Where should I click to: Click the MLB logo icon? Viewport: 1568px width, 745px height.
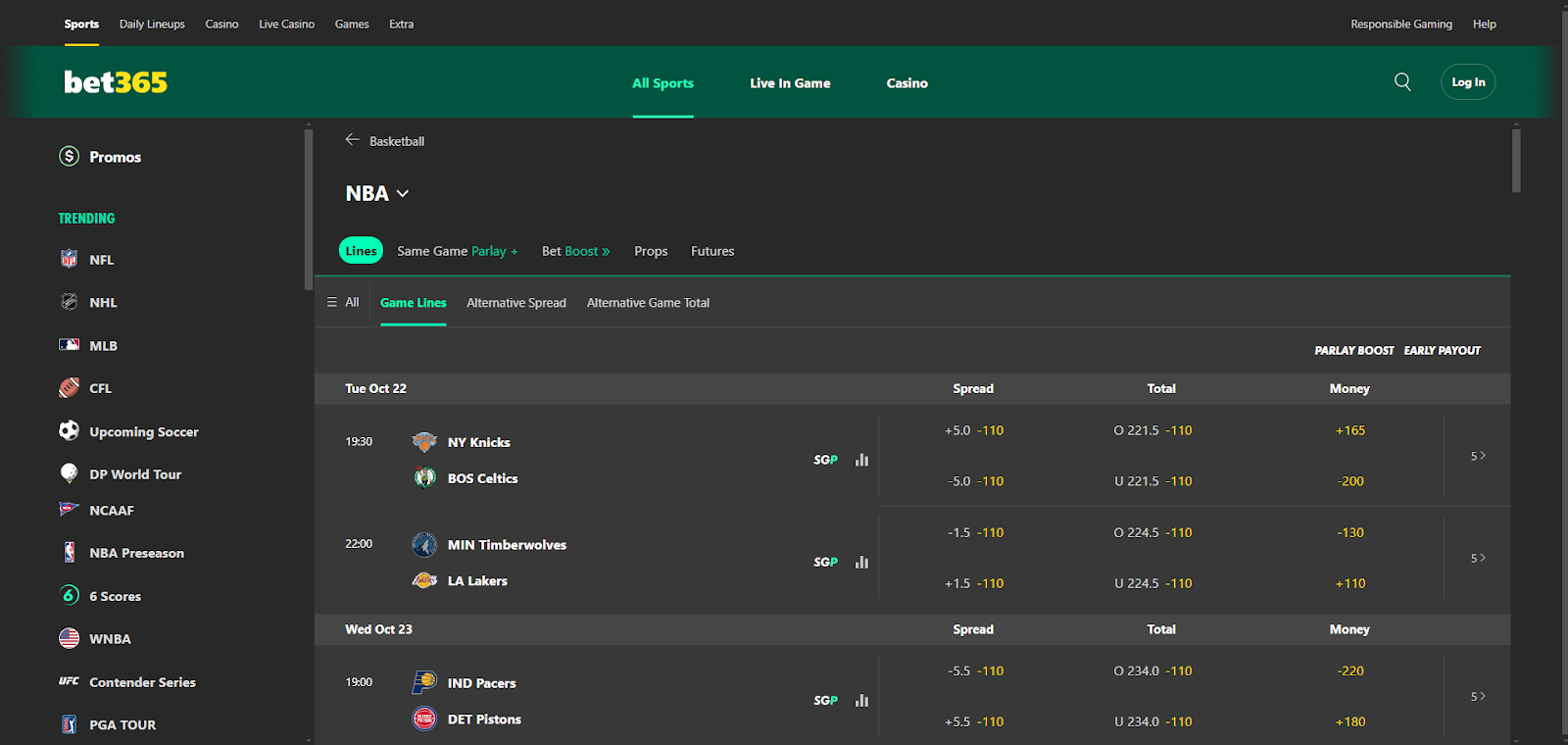[69, 345]
